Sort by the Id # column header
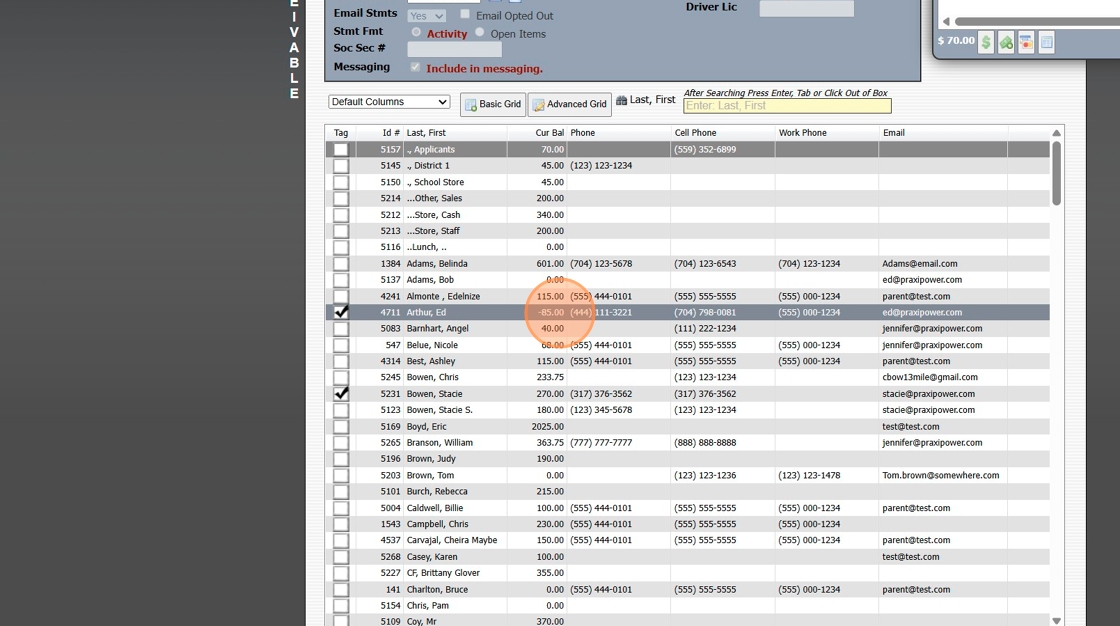The height and width of the screenshot is (626, 1120). click(x=391, y=133)
